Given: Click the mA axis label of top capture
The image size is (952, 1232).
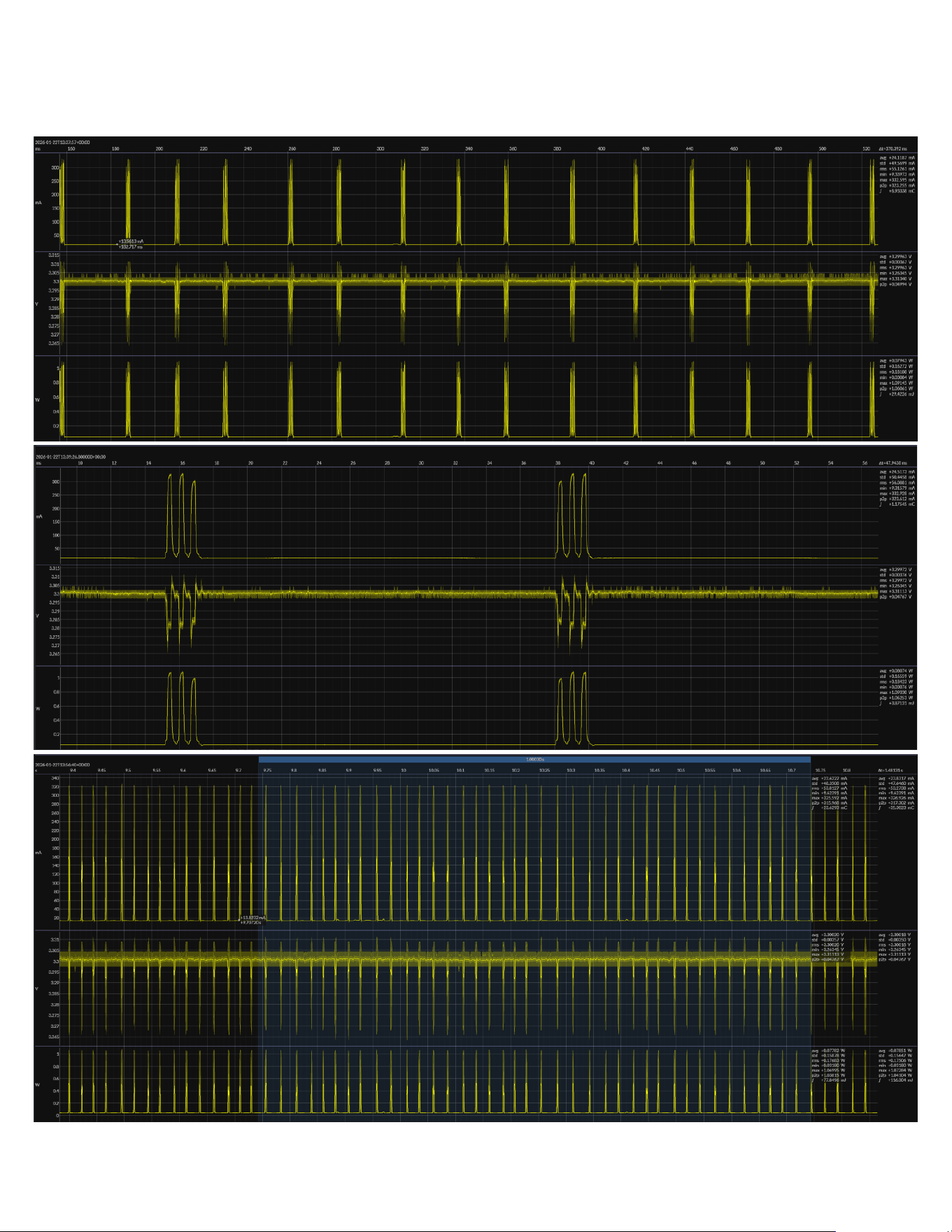Looking at the screenshot, I should pos(38,203).
